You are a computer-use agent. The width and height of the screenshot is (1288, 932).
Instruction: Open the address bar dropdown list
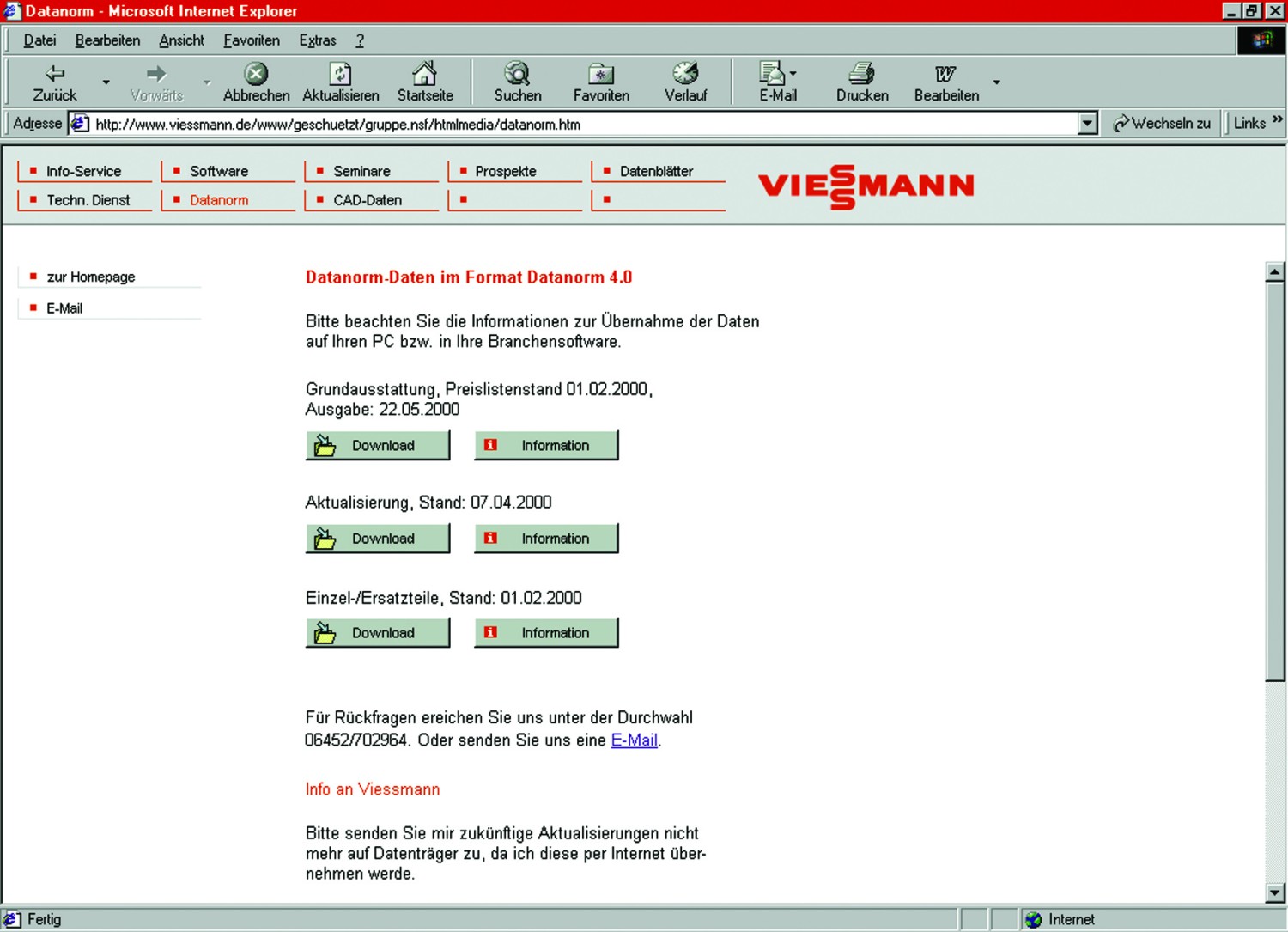pos(1087,124)
